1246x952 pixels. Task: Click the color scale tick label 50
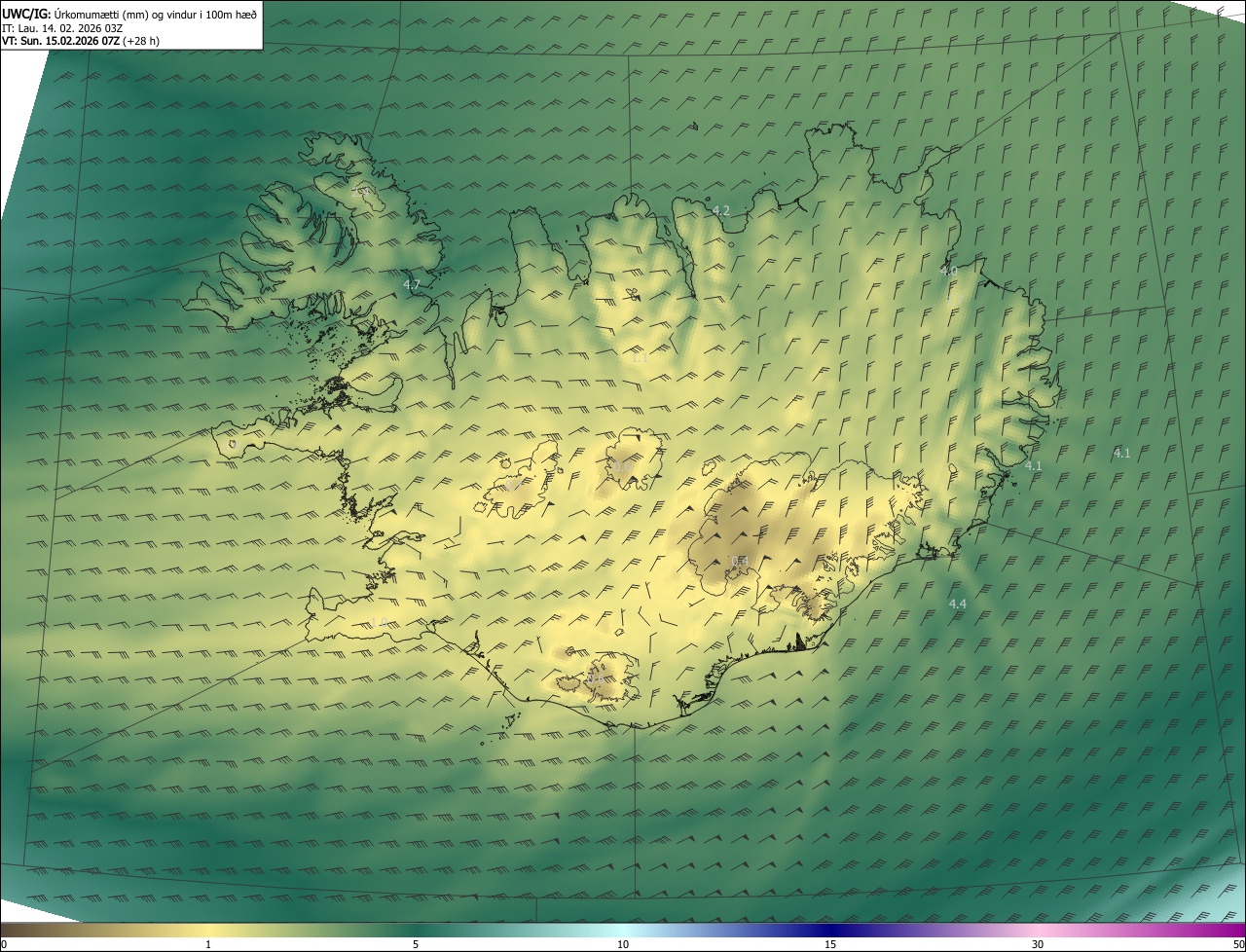coord(1238,944)
